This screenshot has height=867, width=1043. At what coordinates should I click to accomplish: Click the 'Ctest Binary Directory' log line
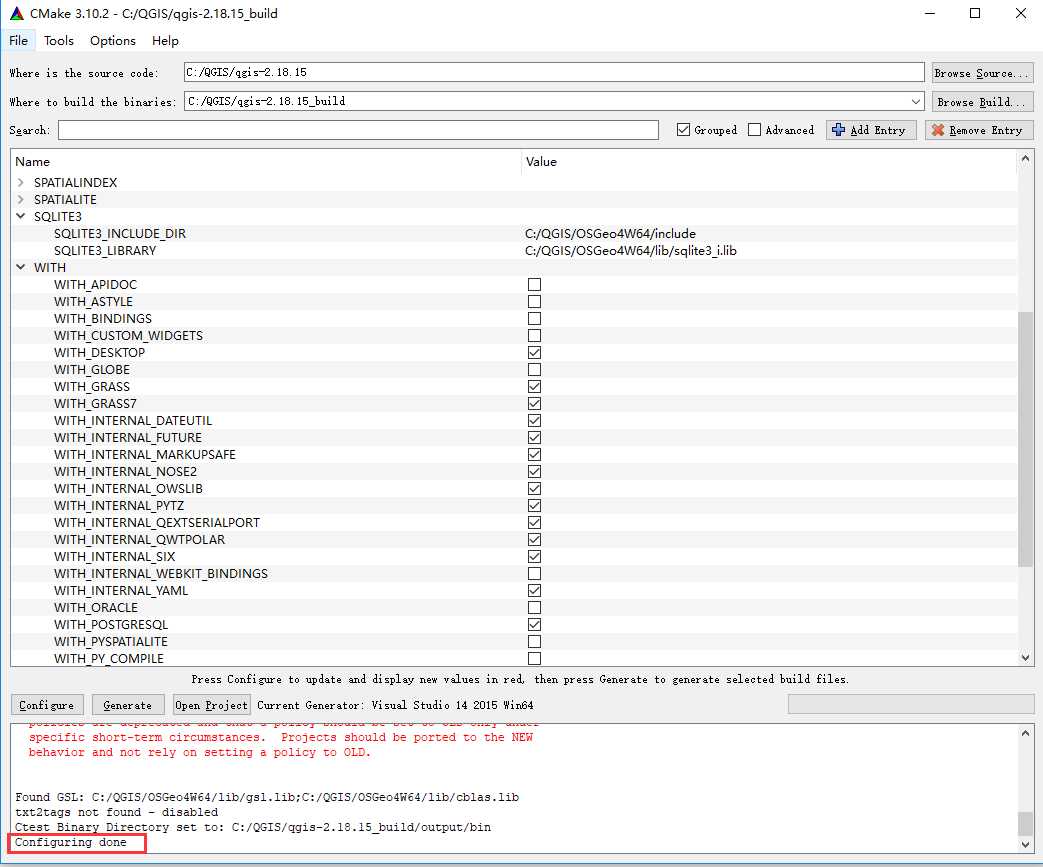point(253,827)
